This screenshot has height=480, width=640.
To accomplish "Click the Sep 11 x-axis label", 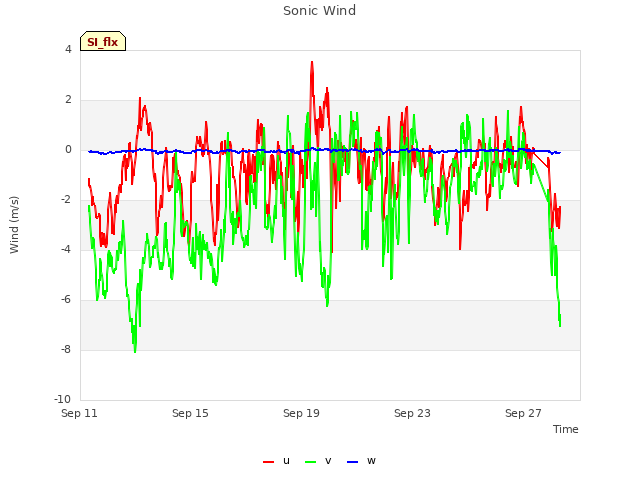I will click(x=79, y=413).
